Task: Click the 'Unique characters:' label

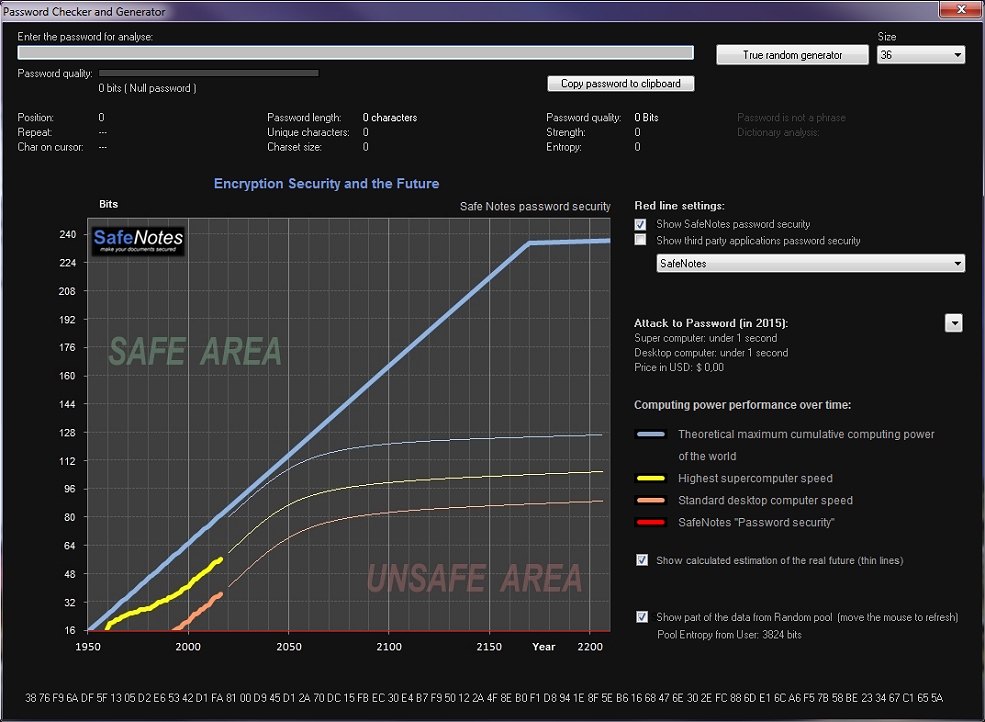Action: [308, 133]
